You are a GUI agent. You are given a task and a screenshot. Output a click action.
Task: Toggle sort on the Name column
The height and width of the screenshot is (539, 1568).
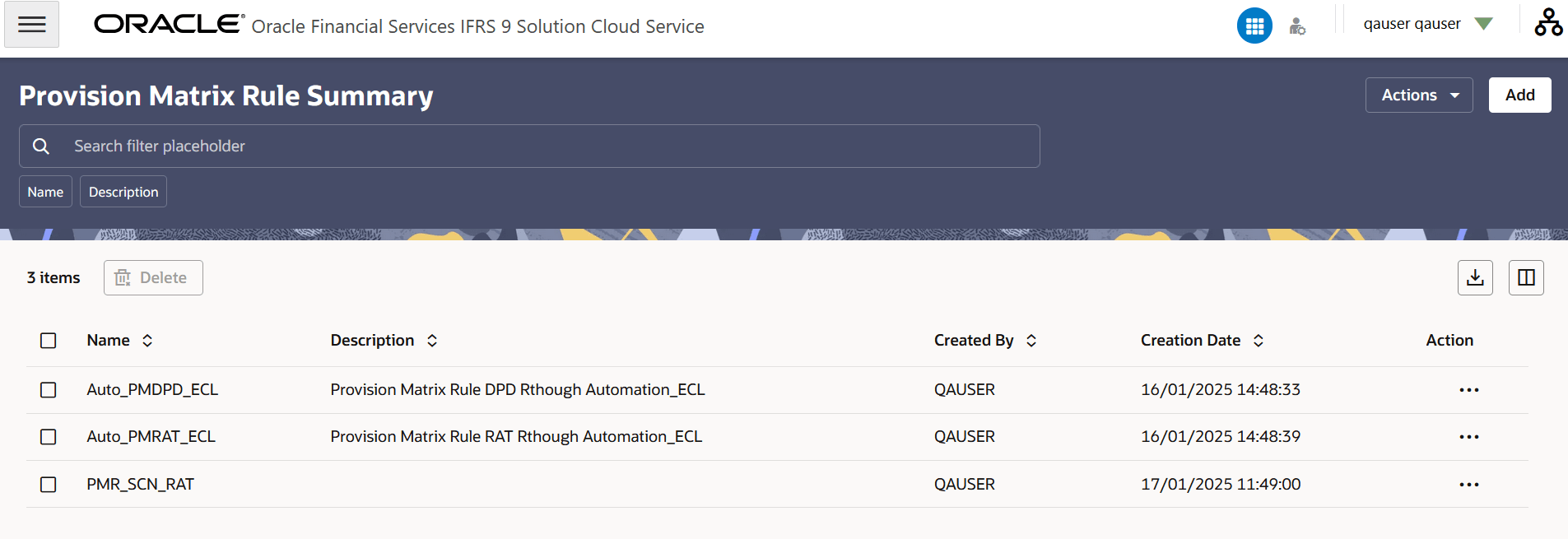pyautogui.click(x=147, y=341)
